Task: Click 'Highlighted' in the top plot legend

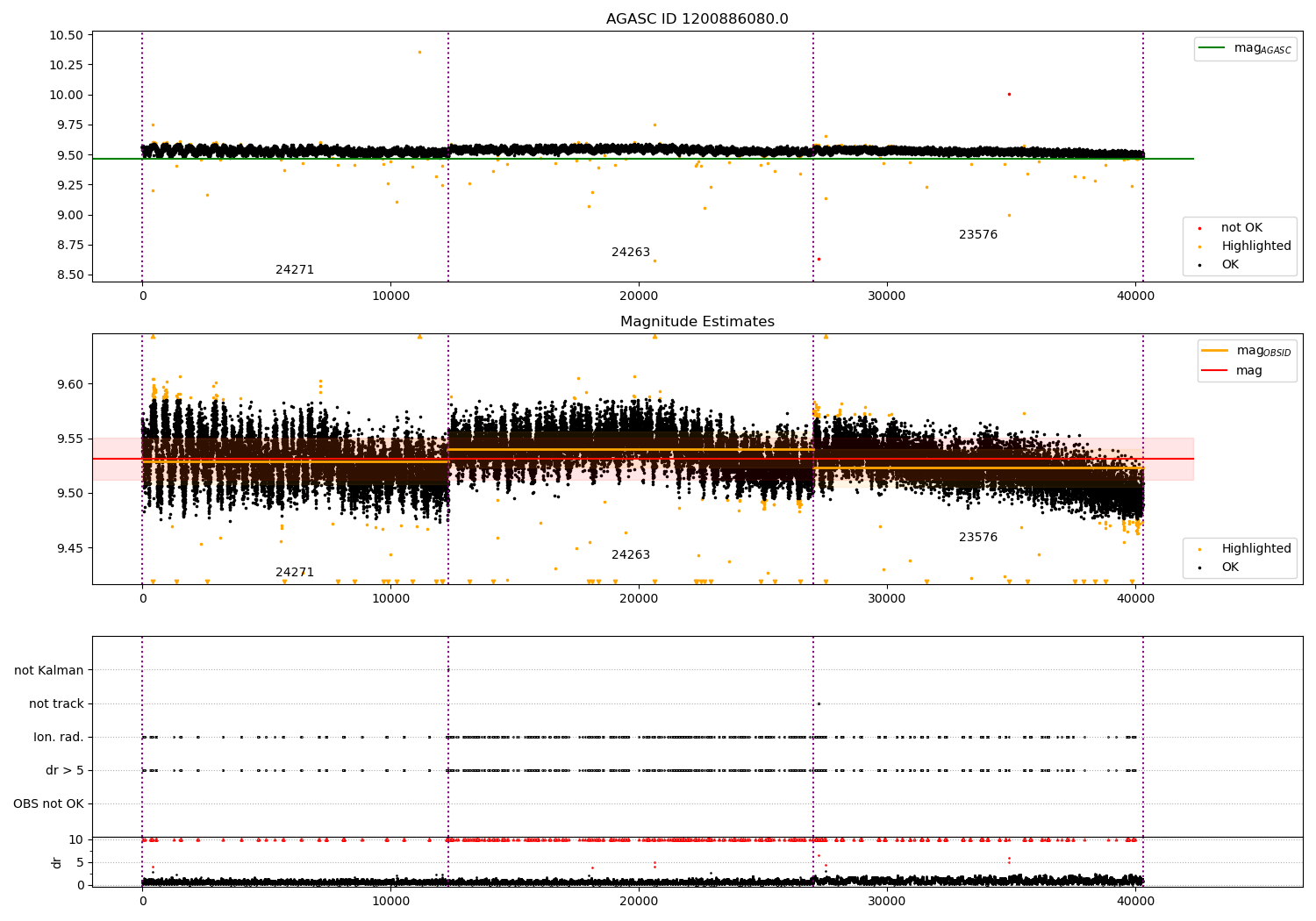Action: (1255, 246)
